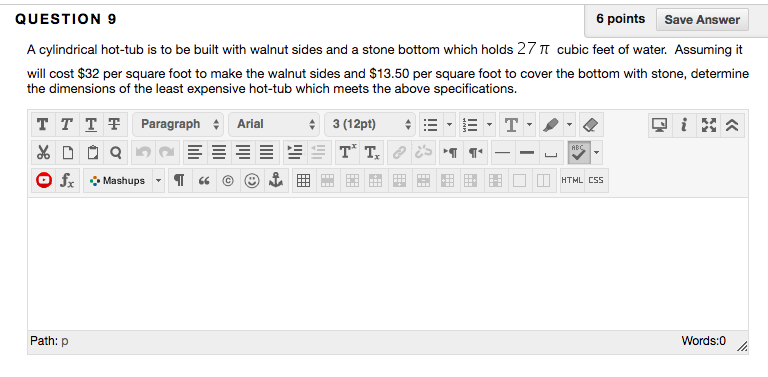Click the undo arrow
Image resolution: width=768 pixels, height=377 pixels.
click(143, 153)
